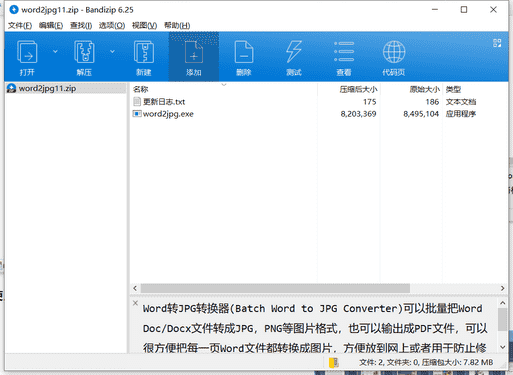Screen dimensions: 513x375
Task: Sort by the 类型 column header
Action: [453, 89]
